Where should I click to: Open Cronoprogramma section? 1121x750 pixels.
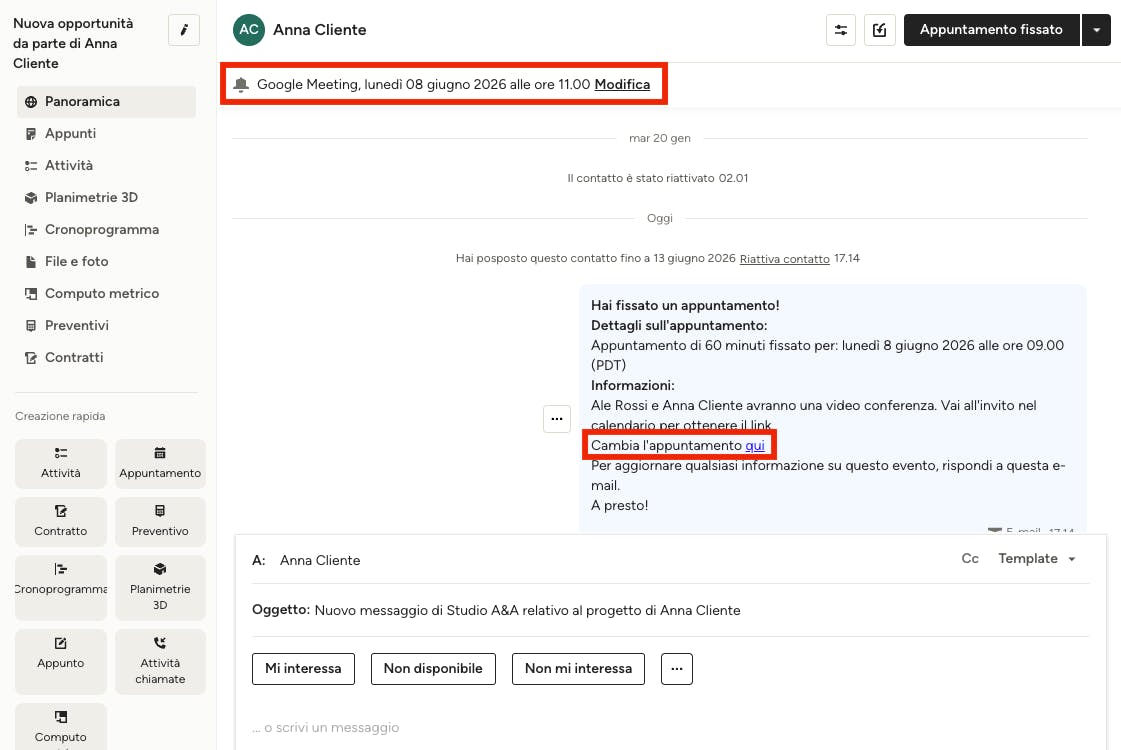click(107, 230)
